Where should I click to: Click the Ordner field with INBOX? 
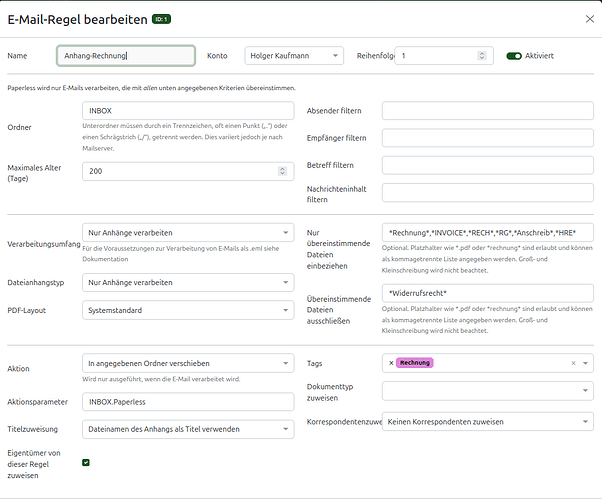pyautogui.click(x=188, y=111)
